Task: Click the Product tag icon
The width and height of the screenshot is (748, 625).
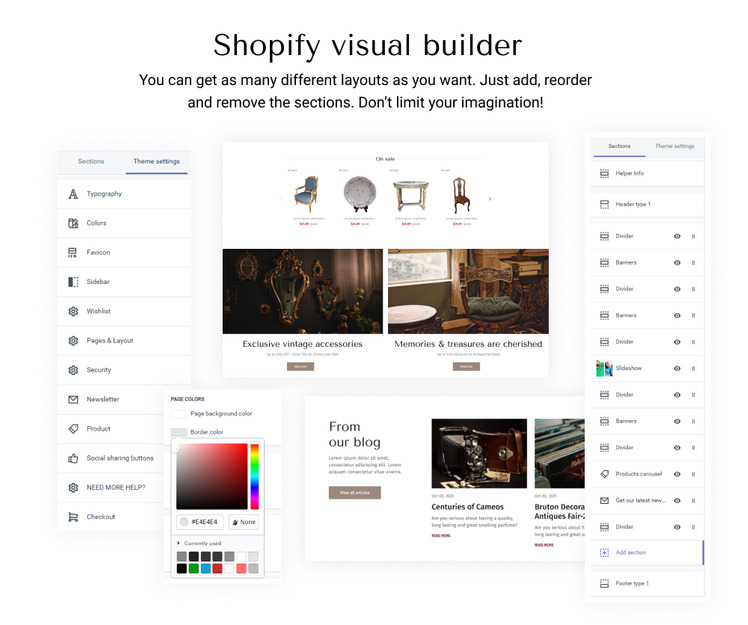Action: coord(73,428)
